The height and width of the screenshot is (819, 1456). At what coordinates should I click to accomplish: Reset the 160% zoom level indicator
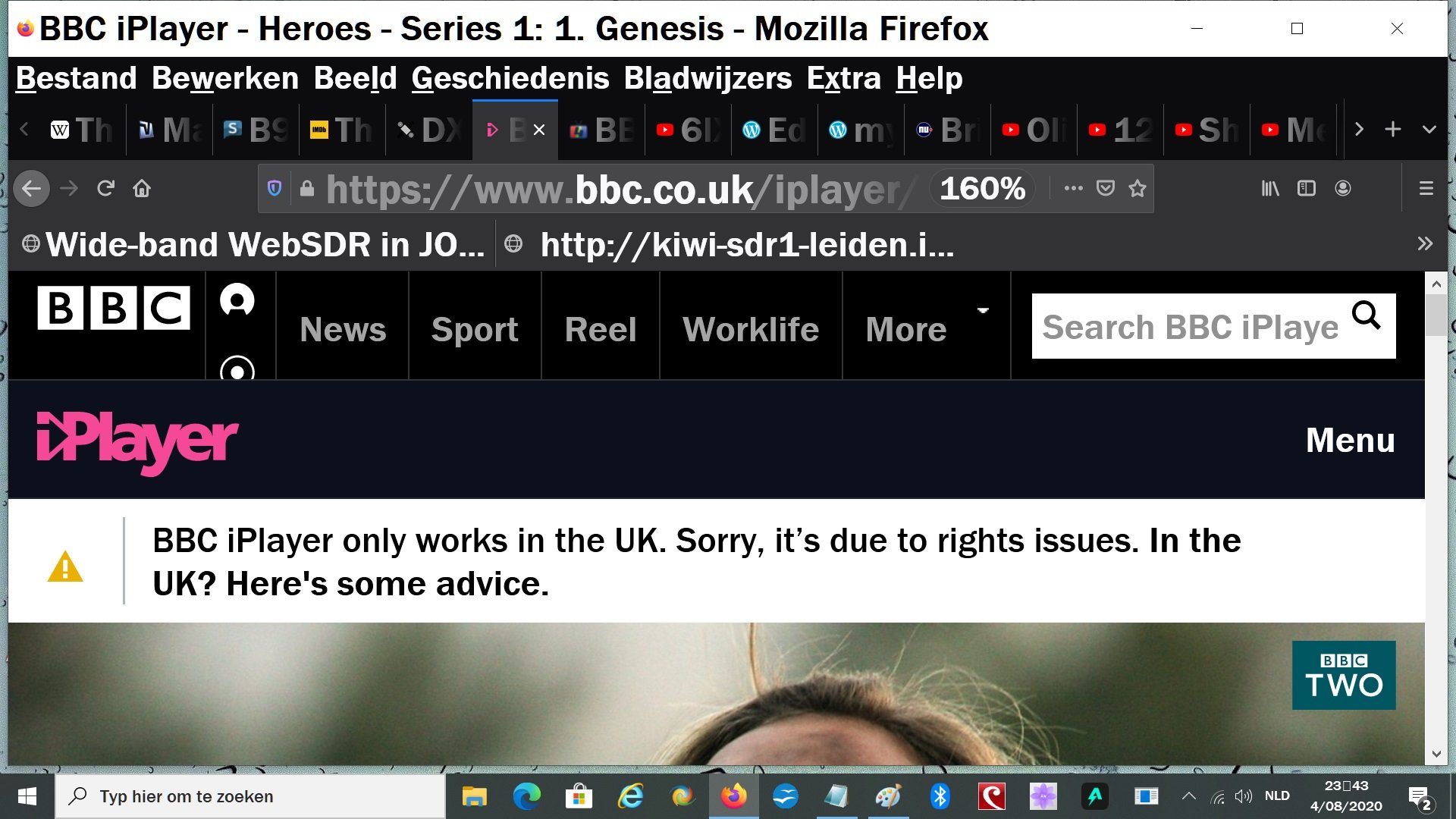983,188
